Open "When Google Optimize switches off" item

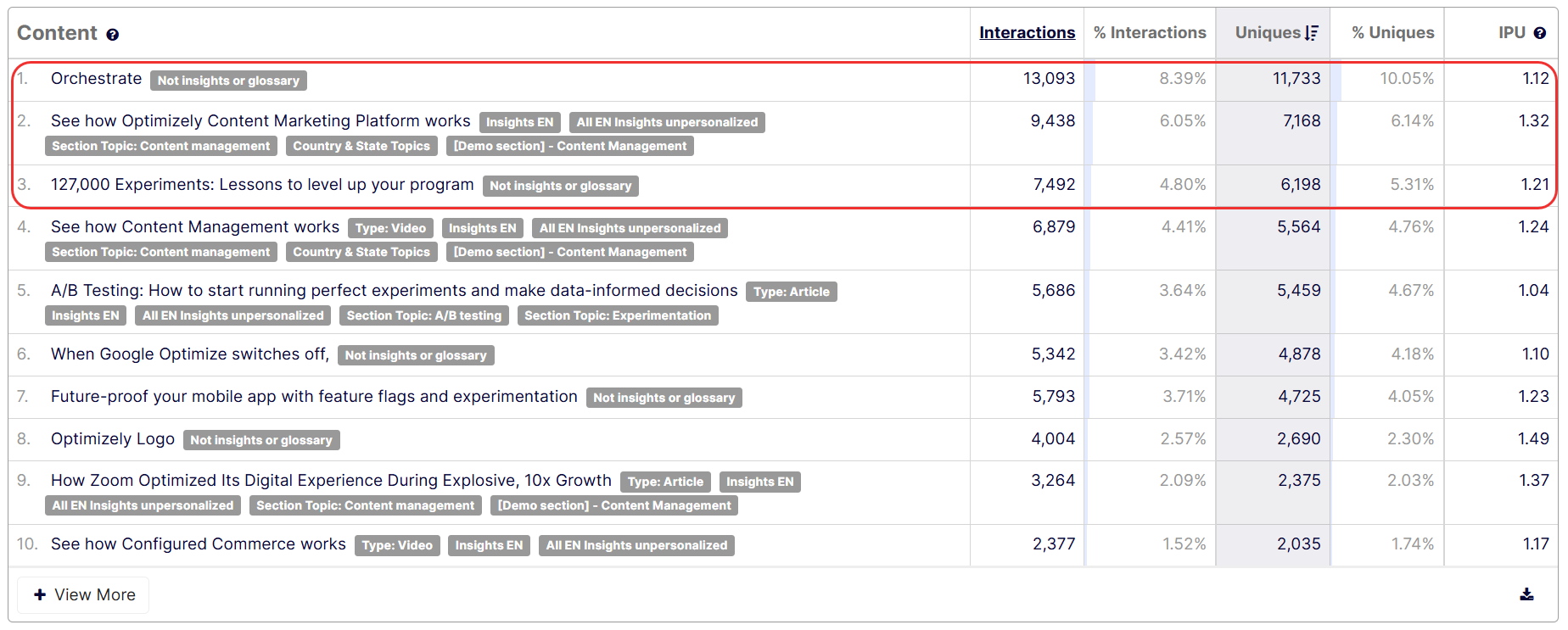click(x=189, y=354)
